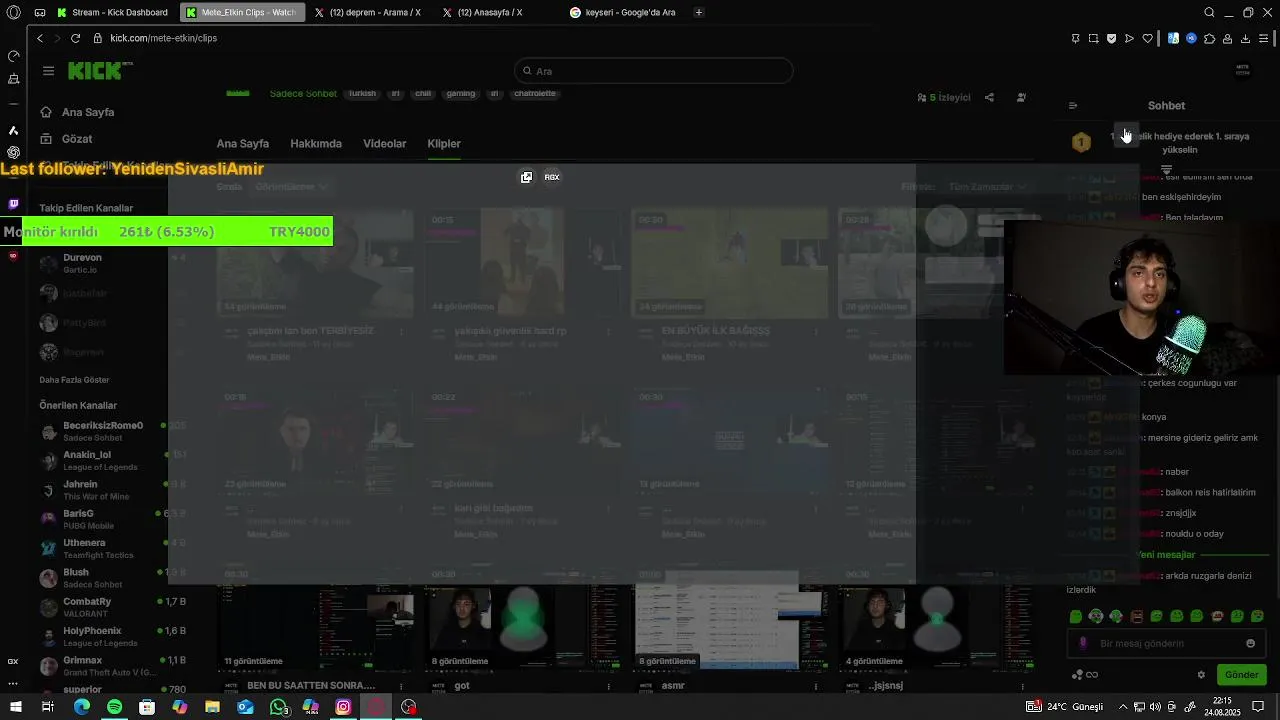This screenshot has width=1280, height=720.
Task: Open options menu for 'got' clip
Action: (609, 686)
